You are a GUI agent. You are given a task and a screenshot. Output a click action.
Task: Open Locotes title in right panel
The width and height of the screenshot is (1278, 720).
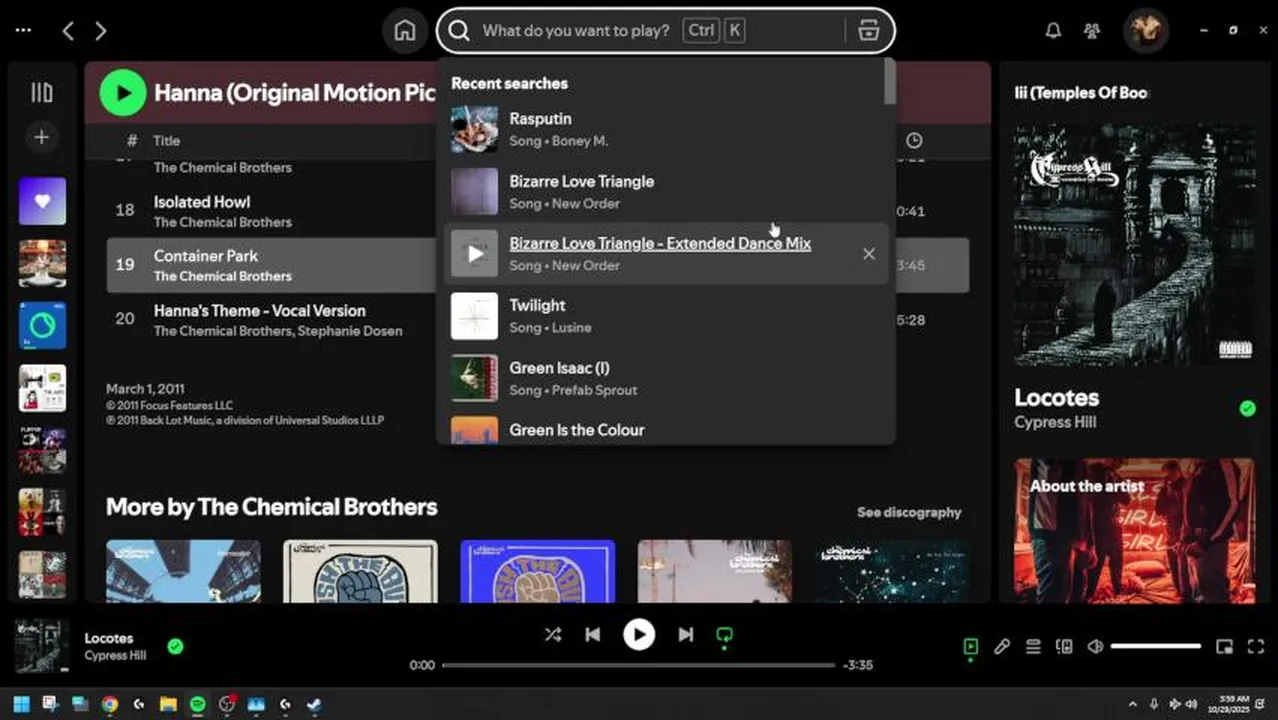[x=1056, y=397]
